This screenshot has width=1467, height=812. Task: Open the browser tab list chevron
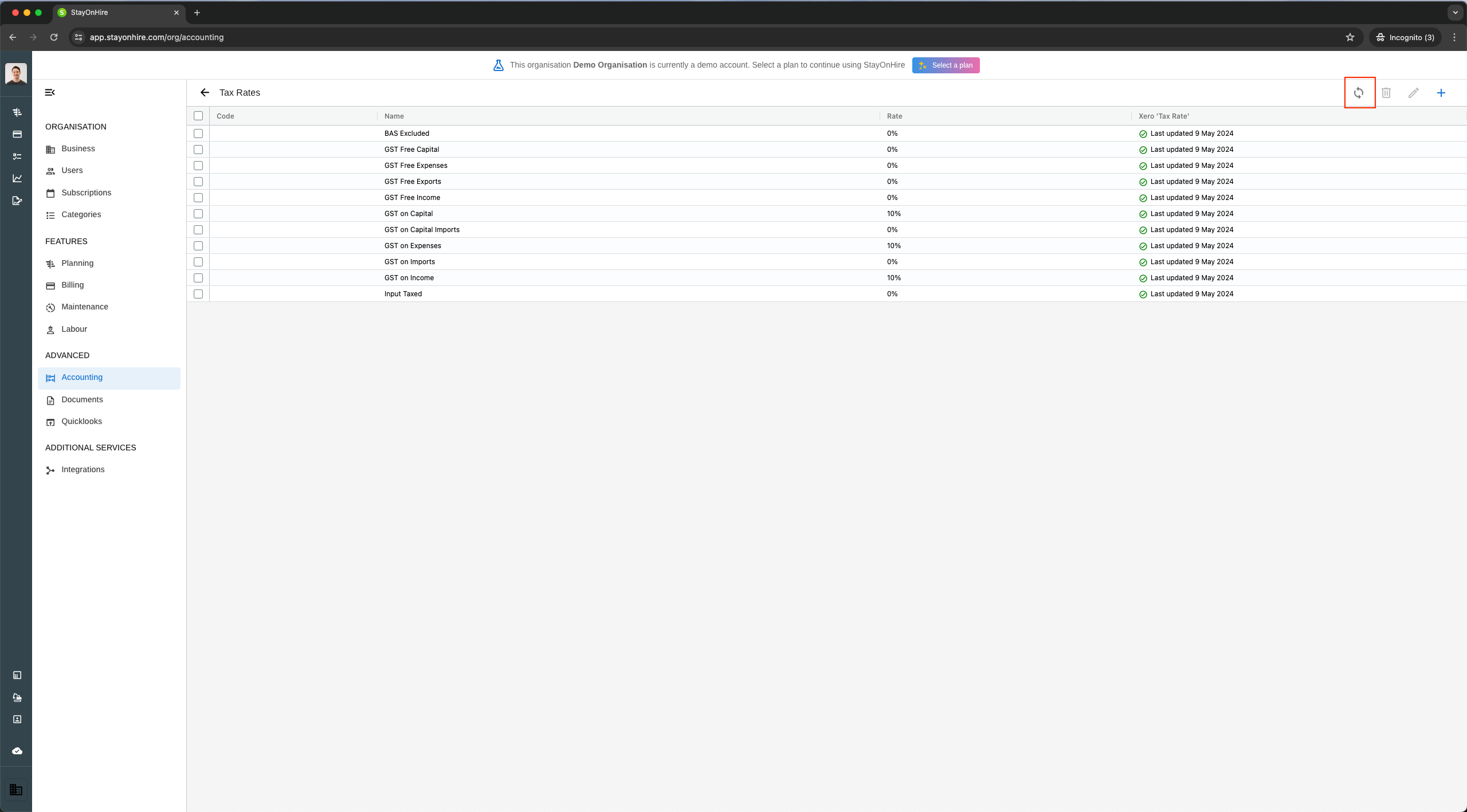coord(1455,13)
